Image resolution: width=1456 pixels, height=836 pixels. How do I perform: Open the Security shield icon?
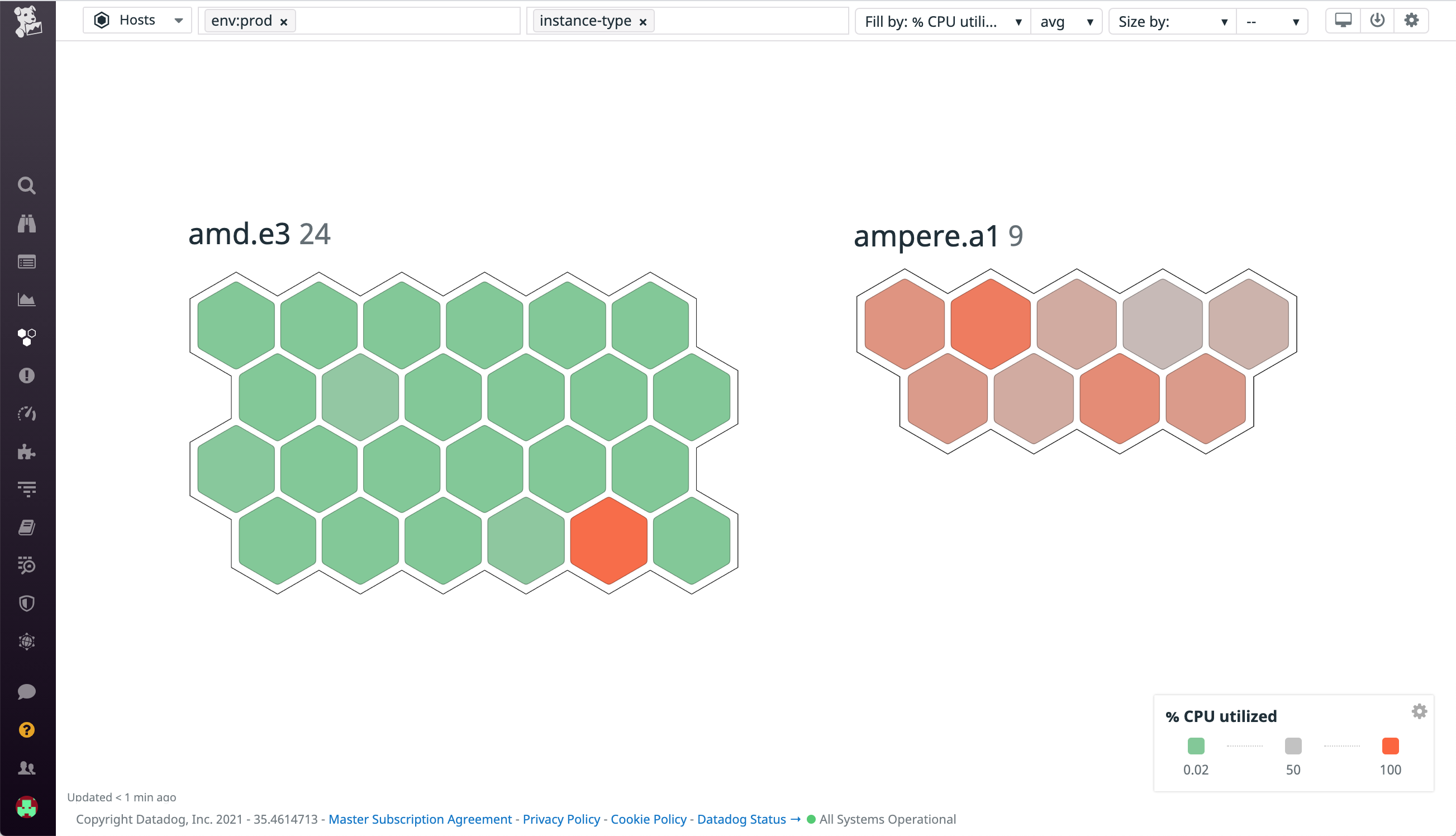click(27, 603)
